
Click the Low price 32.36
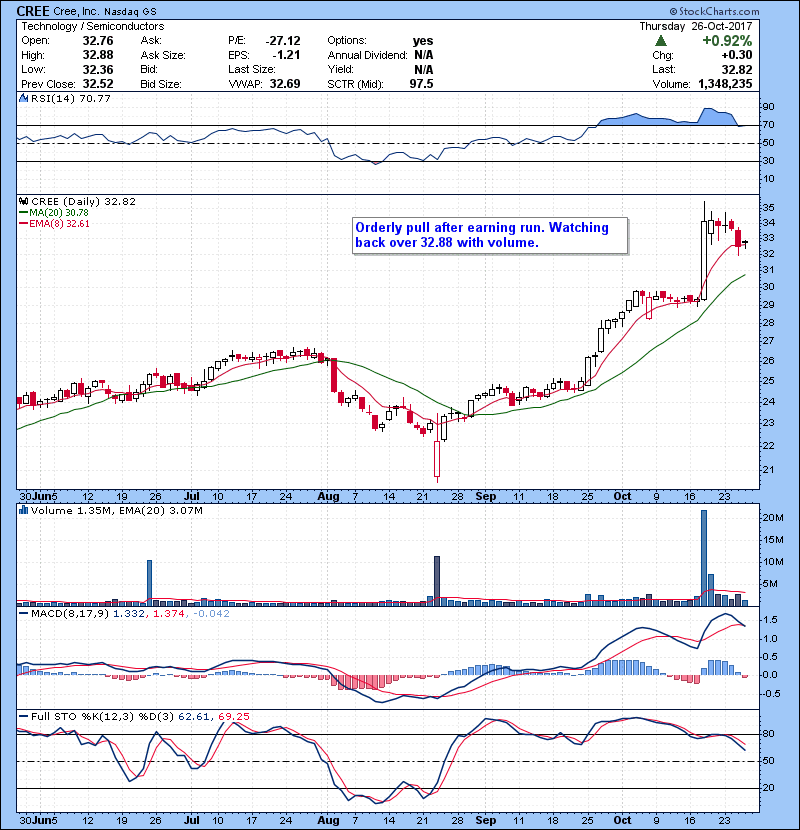point(98,69)
